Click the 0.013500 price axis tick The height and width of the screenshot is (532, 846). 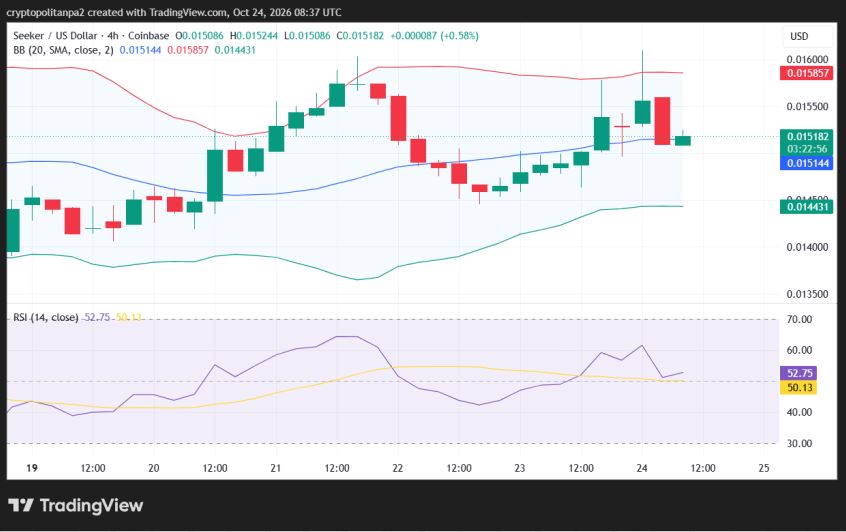click(x=807, y=294)
